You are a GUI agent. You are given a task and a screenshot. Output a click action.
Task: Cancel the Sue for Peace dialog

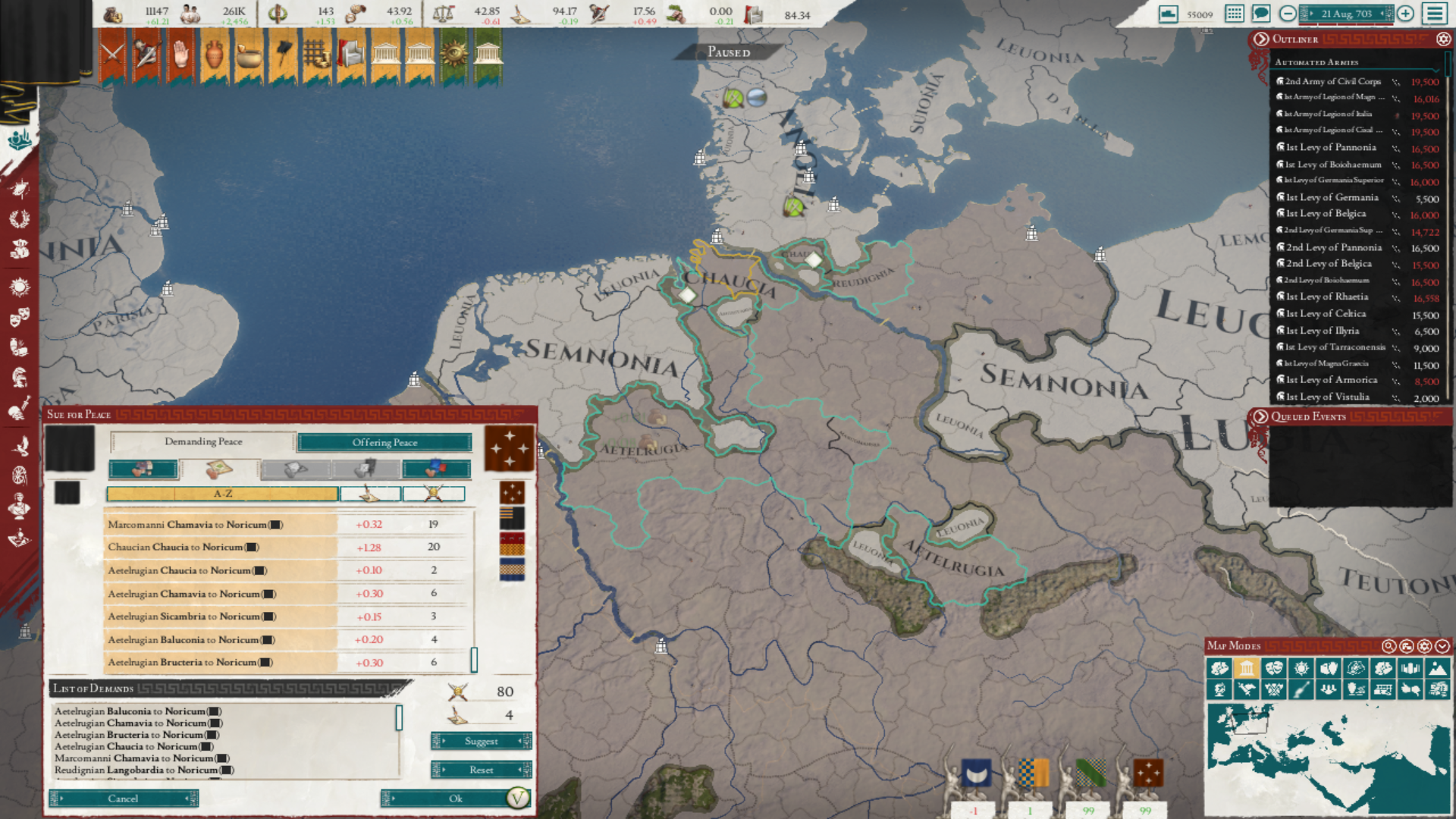(123, 799)
